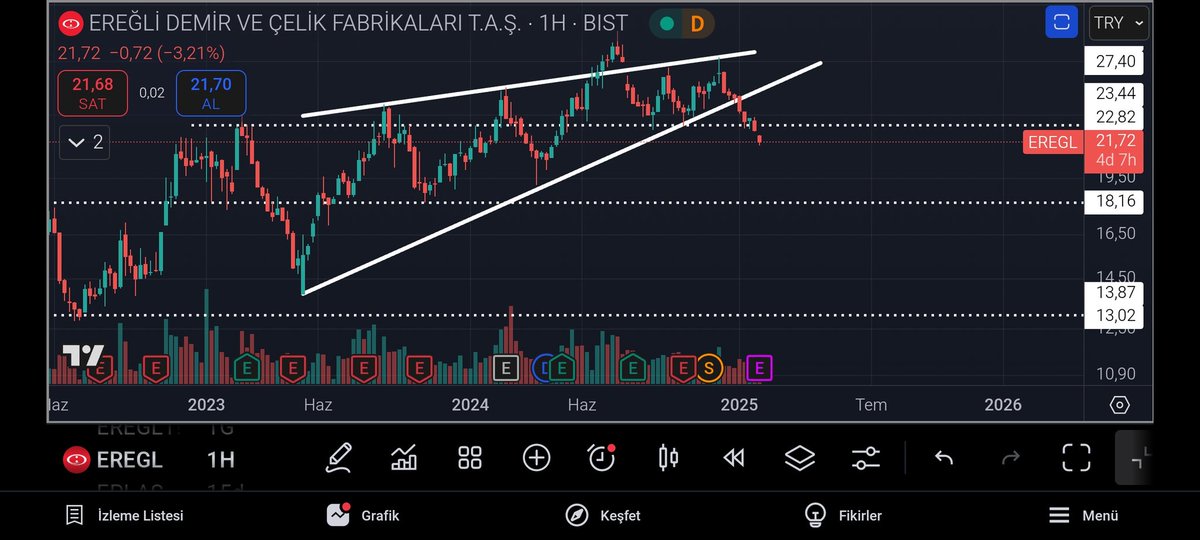Click the 0,02 spread value

tap(152, 93)
